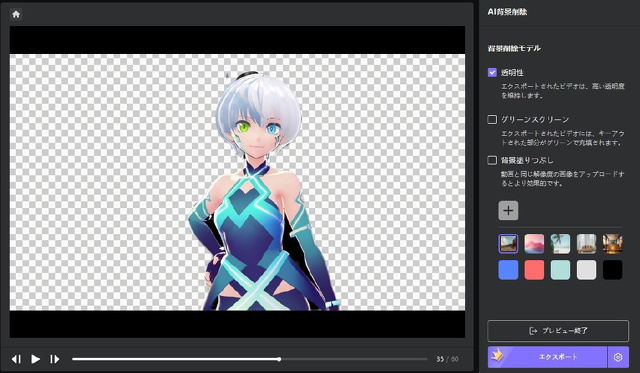This screenshot has width=640, height=373.
Task: Open export settings gear icon
Action: click(618, 357)
